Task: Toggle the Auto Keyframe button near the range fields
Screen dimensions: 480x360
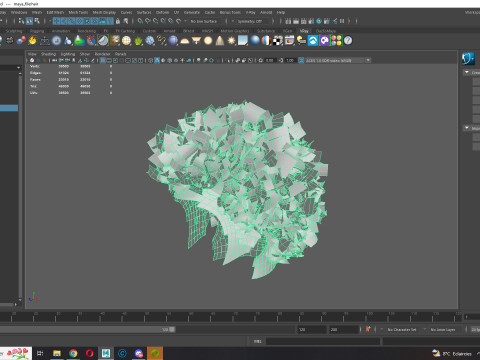Action: (368, 329)
